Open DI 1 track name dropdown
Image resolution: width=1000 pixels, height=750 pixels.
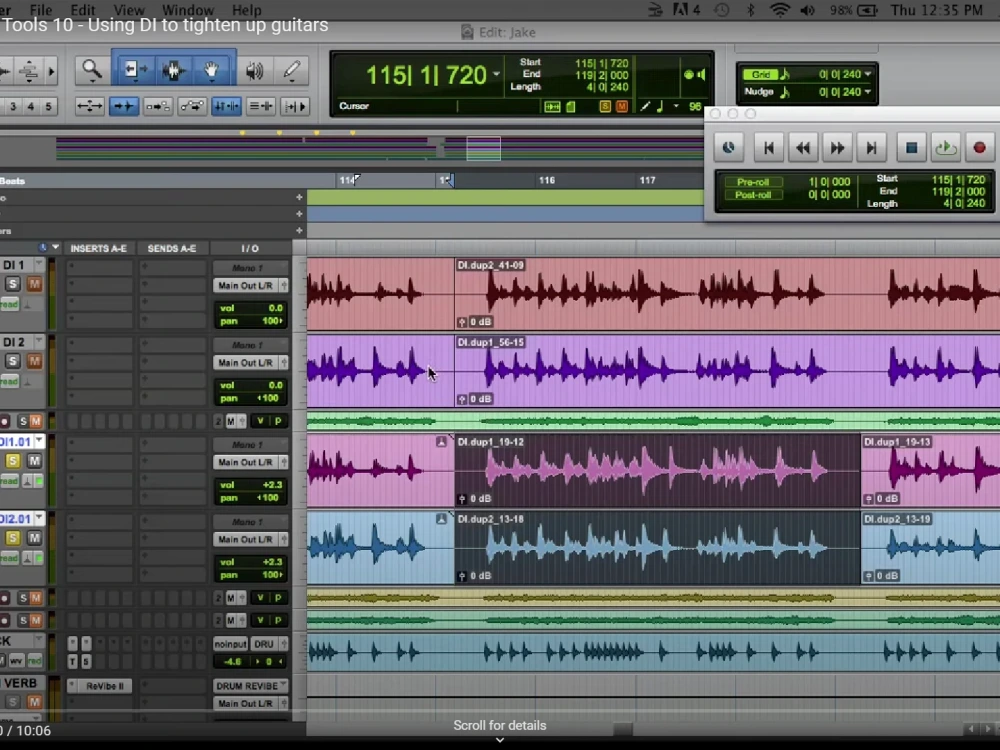click(39, 264)
